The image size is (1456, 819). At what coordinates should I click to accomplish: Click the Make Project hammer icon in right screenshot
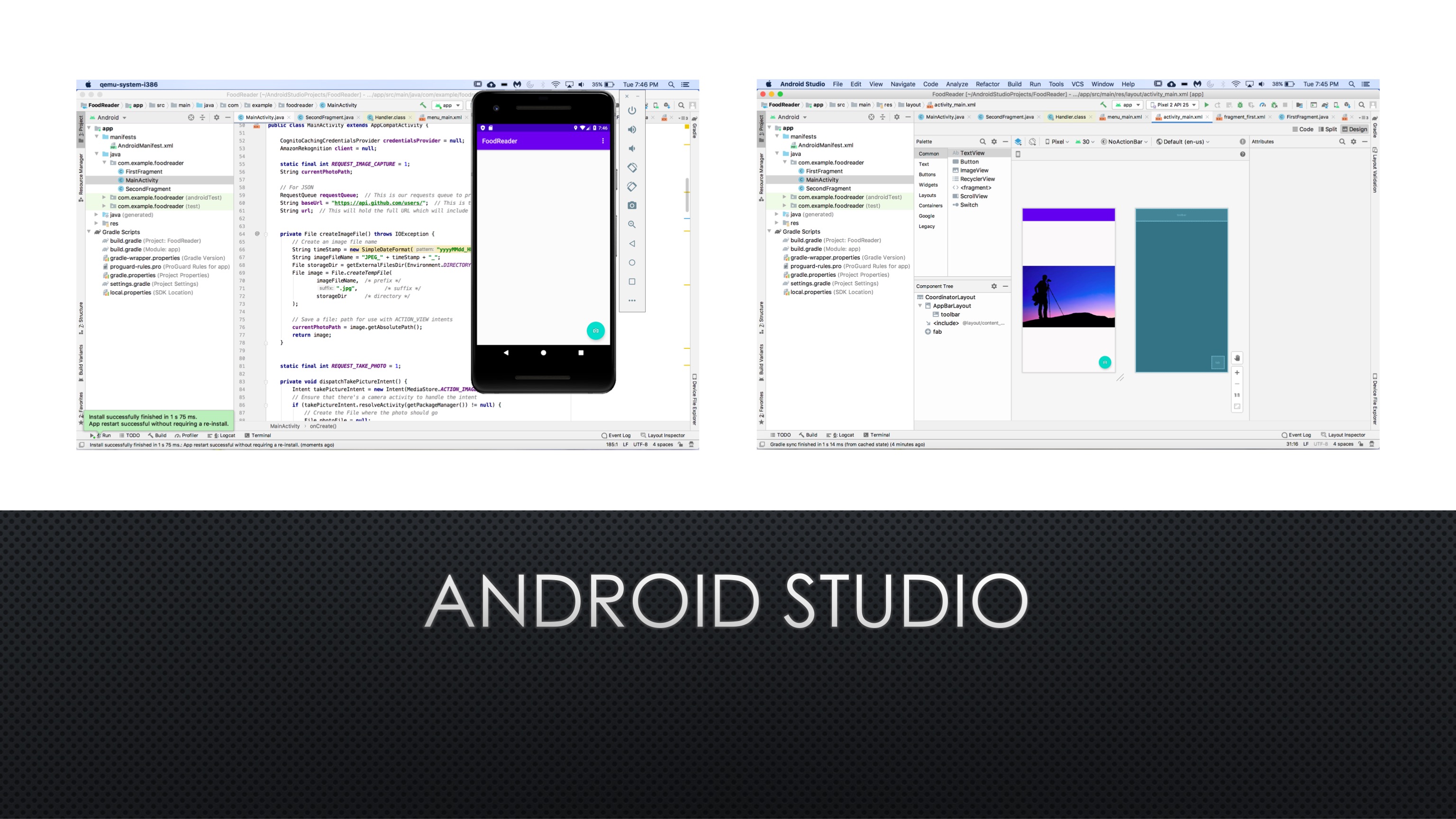pos(1103,105)
